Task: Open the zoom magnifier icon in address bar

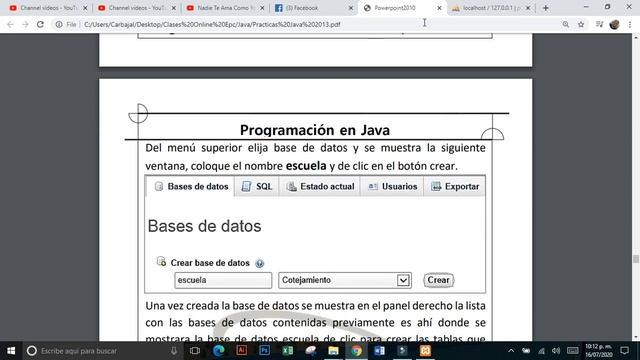Action: click(566, 24)
